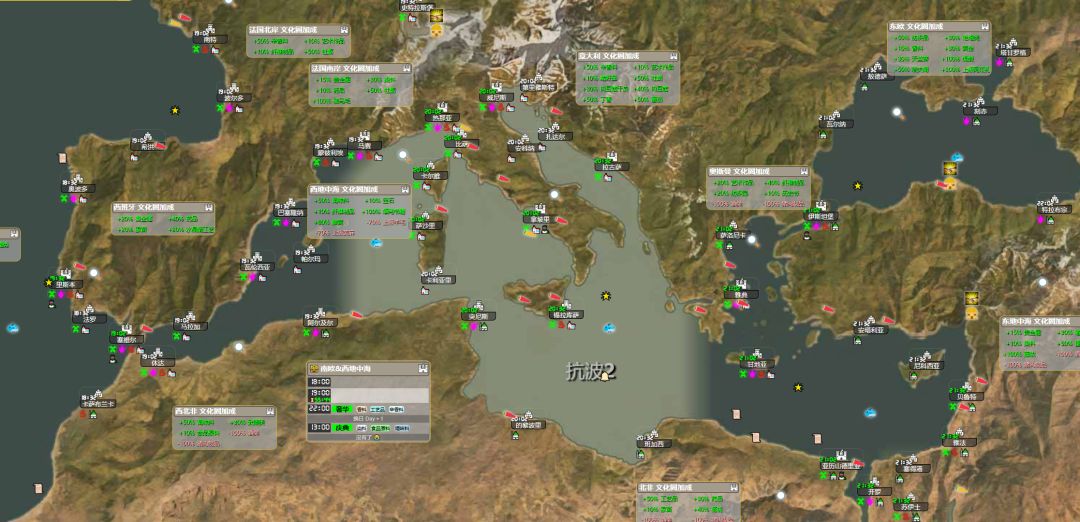
Task: Select the 伊斯坦堡 port label
Action: (x=820, y=216)
